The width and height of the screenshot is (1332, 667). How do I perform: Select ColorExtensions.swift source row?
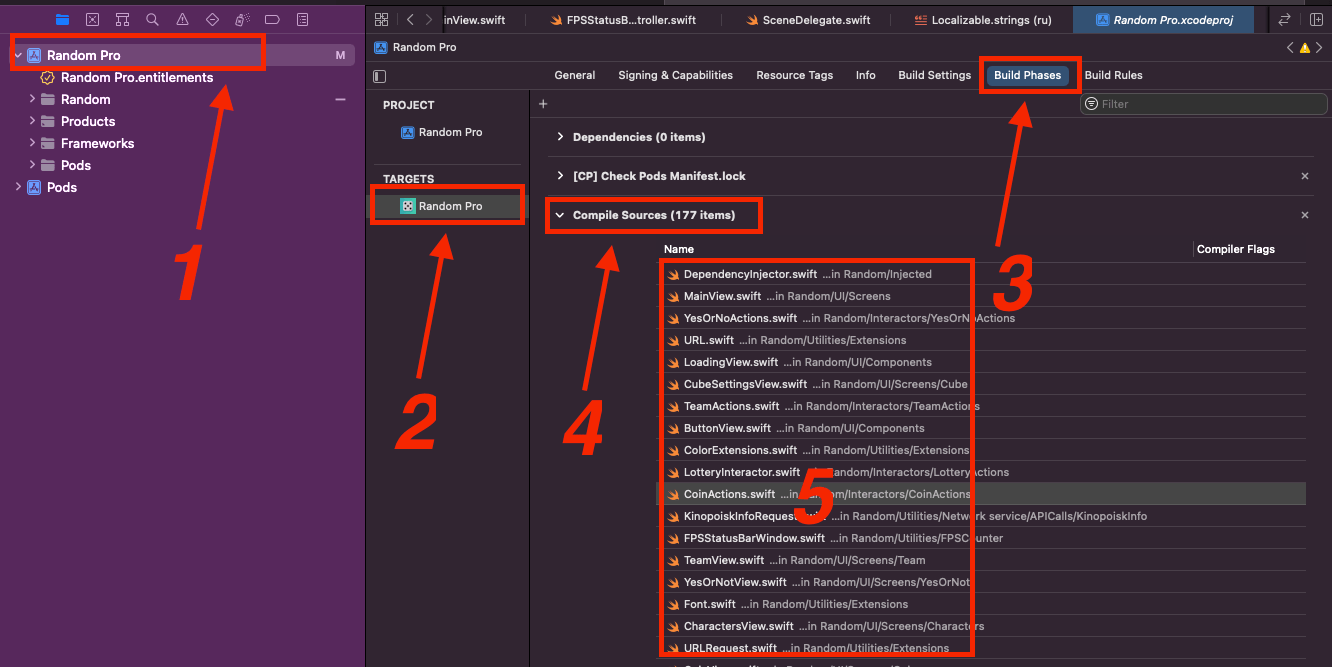pyautogui.click(x=981, y=450)
